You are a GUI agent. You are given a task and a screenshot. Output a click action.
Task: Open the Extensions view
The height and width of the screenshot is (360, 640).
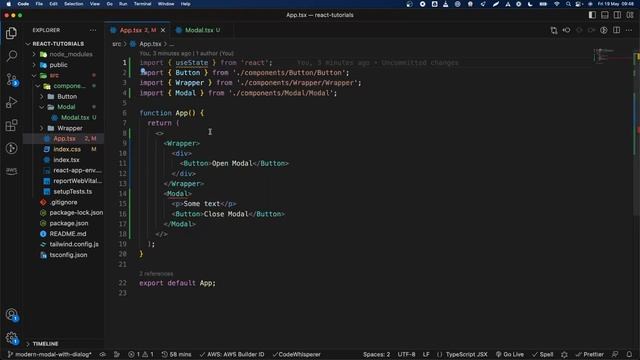[11, 125]
